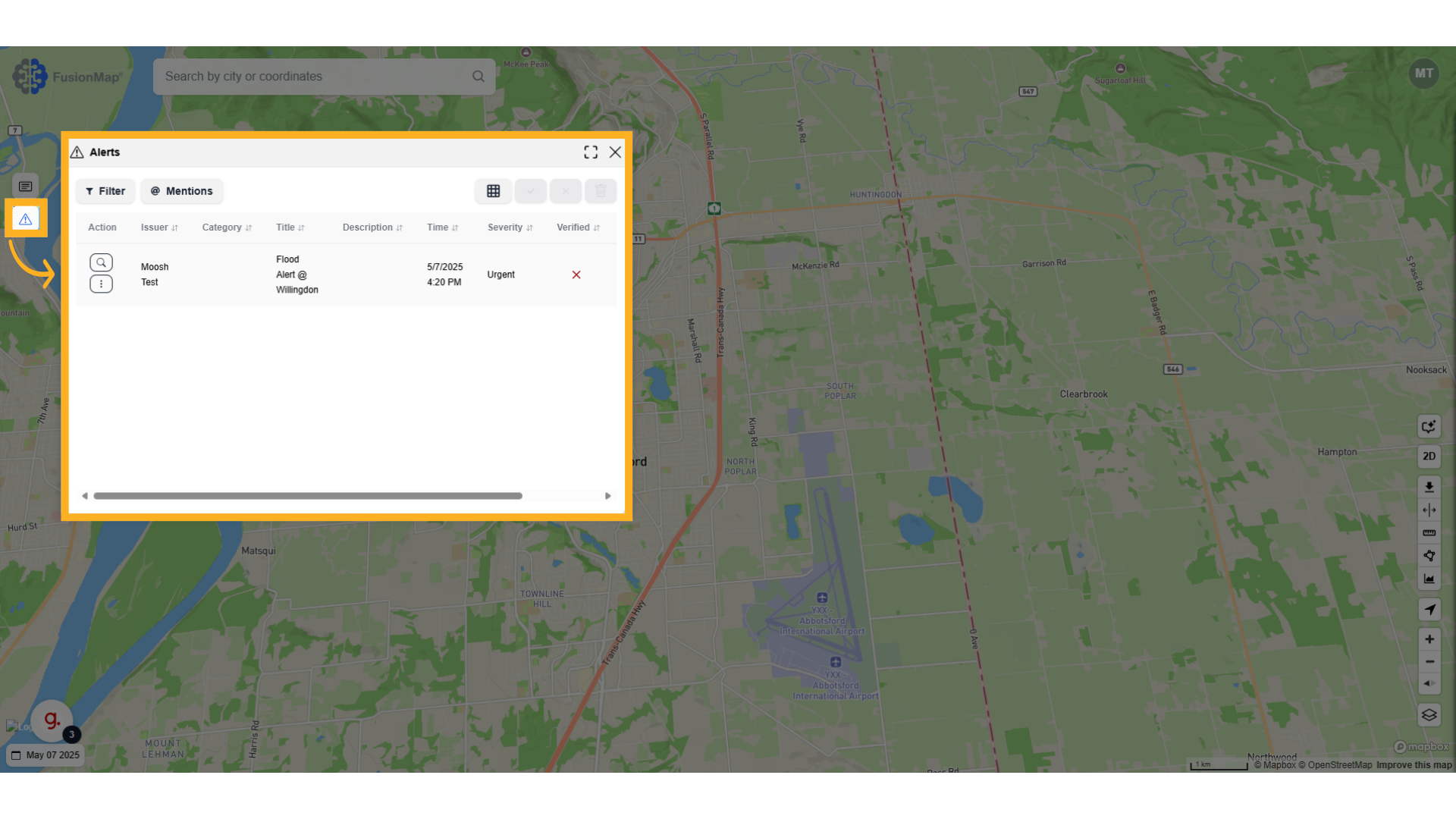Click the locate me arrow button
The height and width of the screenshot is (819, 1456).
1429,610
